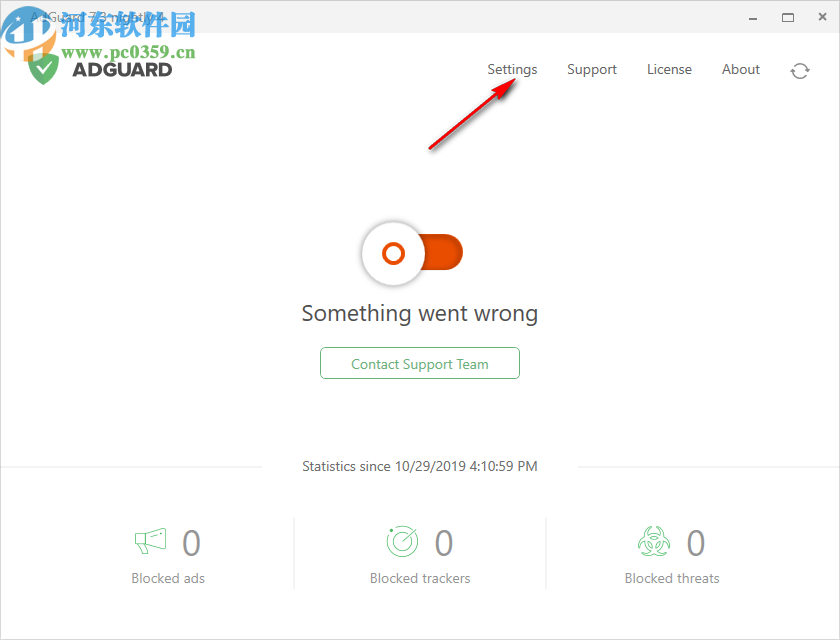The height and width of the screenshot is (640, 840).
Task: Click the Something went wrong message
Action: click(419, 313)
